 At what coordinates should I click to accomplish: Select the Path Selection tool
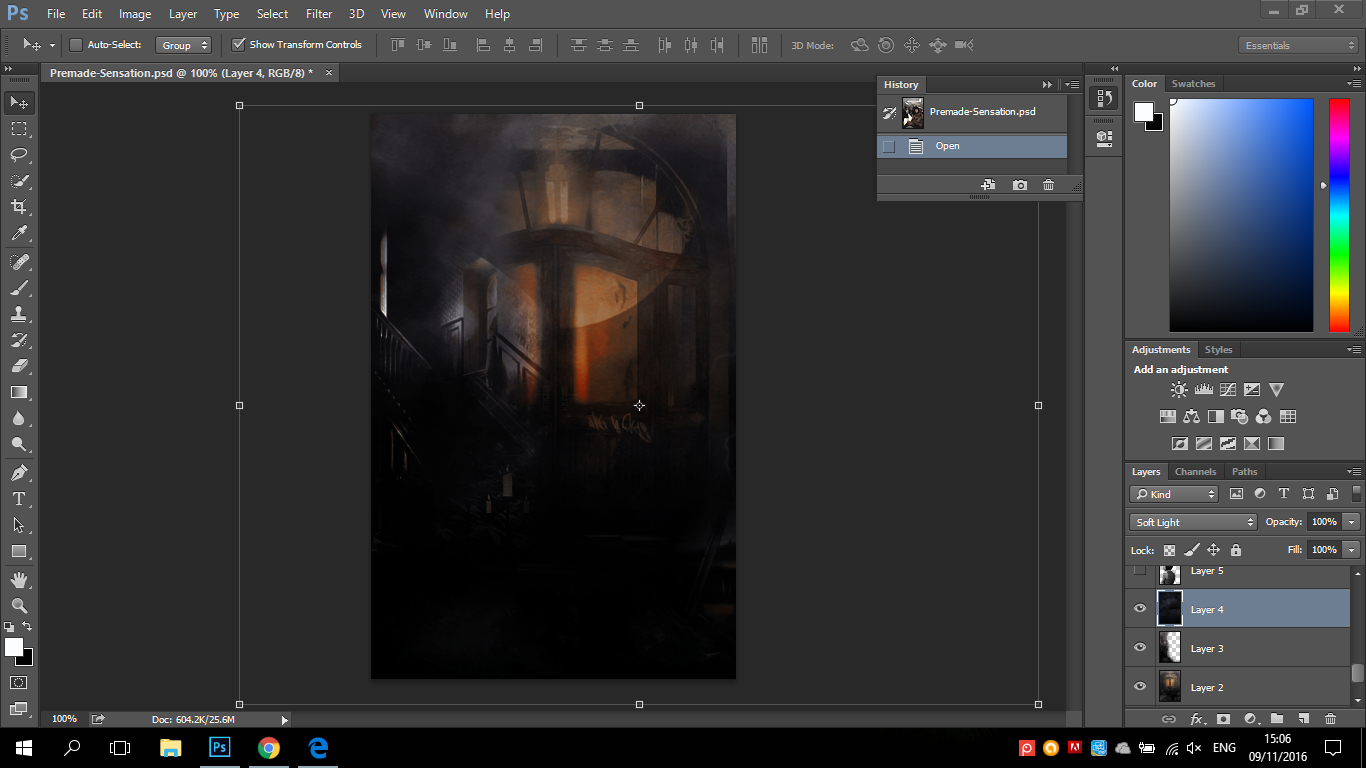pyautogui.click(x=19, y=524)
